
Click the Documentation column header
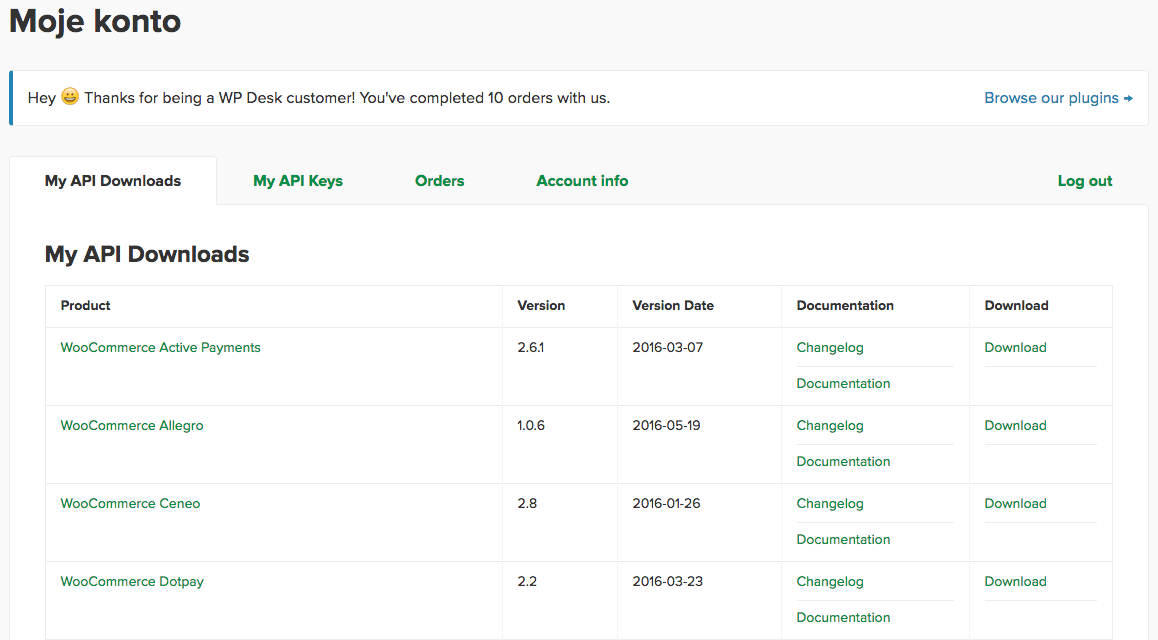click(x=845, y=306)
